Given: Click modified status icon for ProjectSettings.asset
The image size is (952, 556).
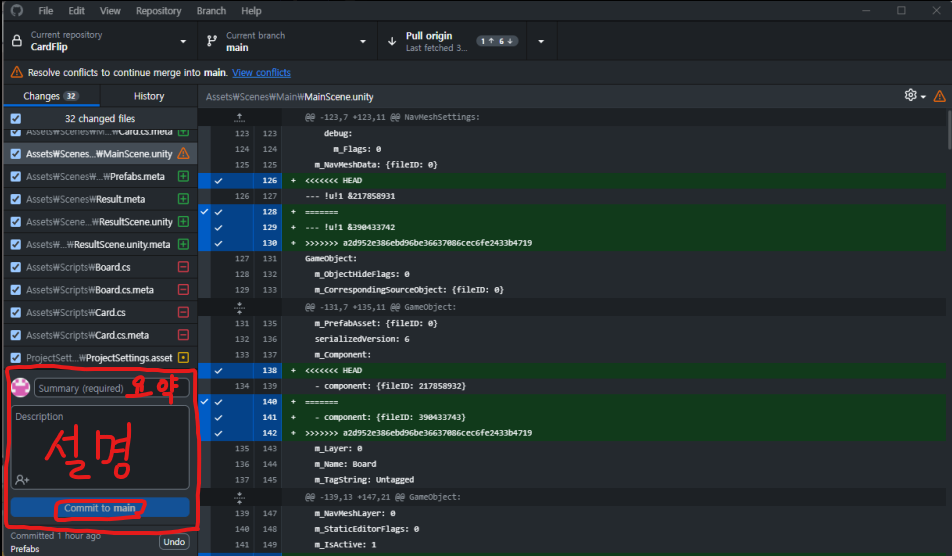Looking at the screenshot, I should tap(183, 358).
